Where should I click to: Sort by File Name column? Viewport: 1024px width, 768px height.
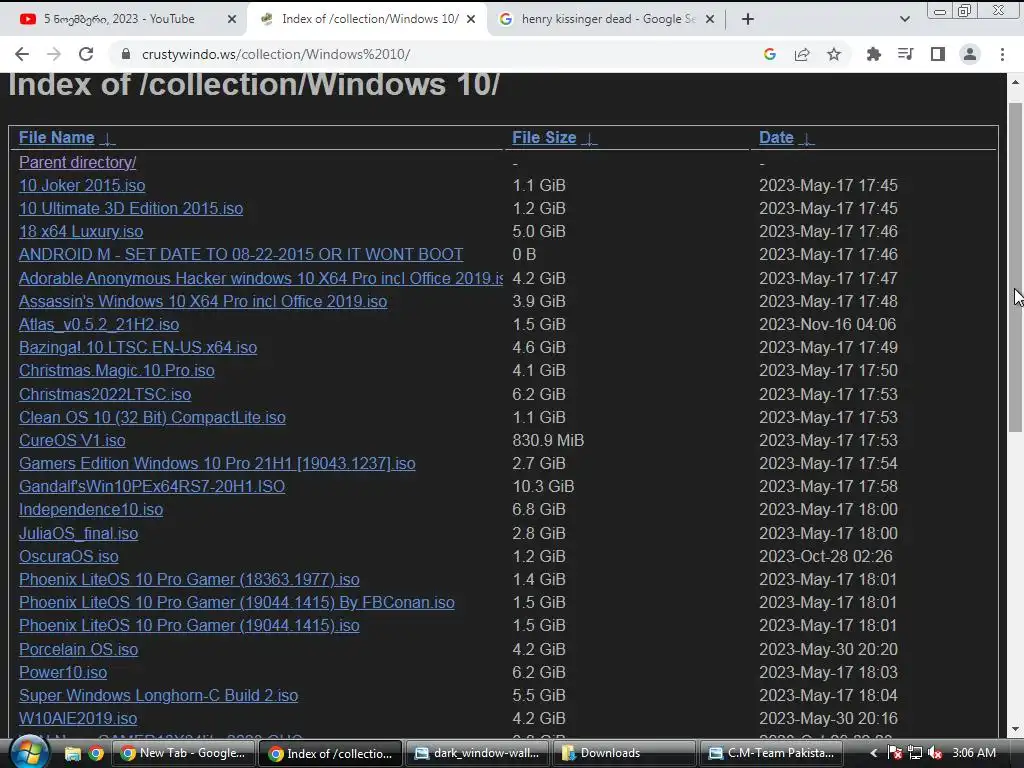(56, 137)
